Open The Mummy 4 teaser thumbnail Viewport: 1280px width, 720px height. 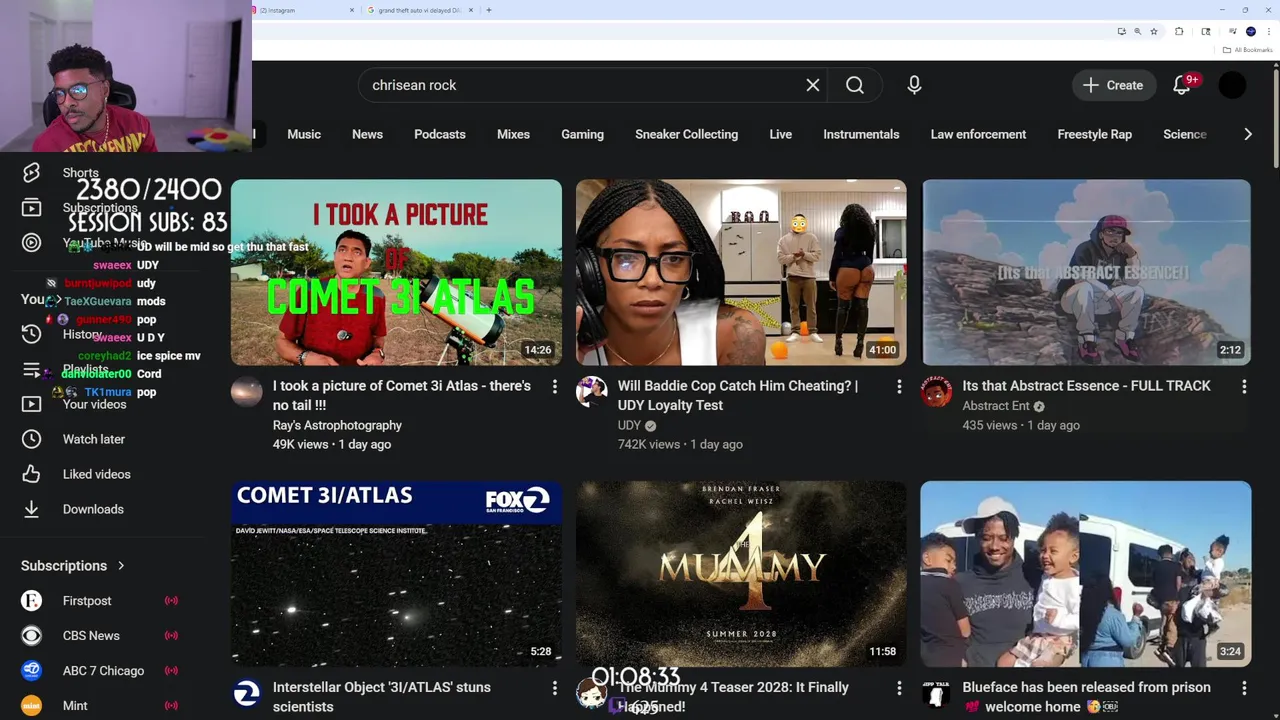[x=741, y=574]
